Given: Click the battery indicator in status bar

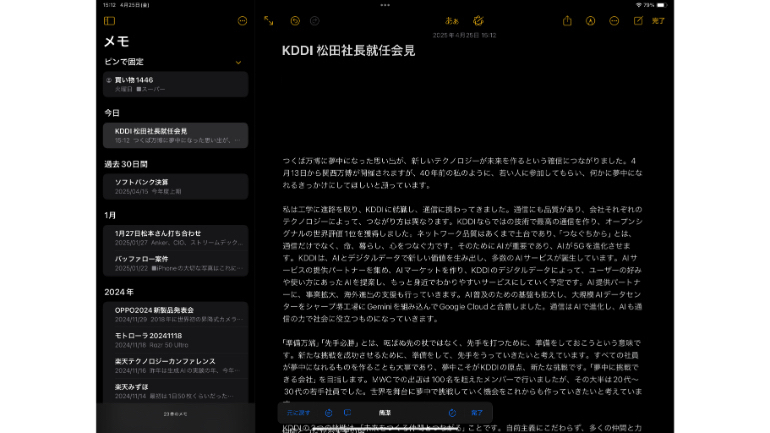Looking at the screenshot, I should [x=661, y=5].
